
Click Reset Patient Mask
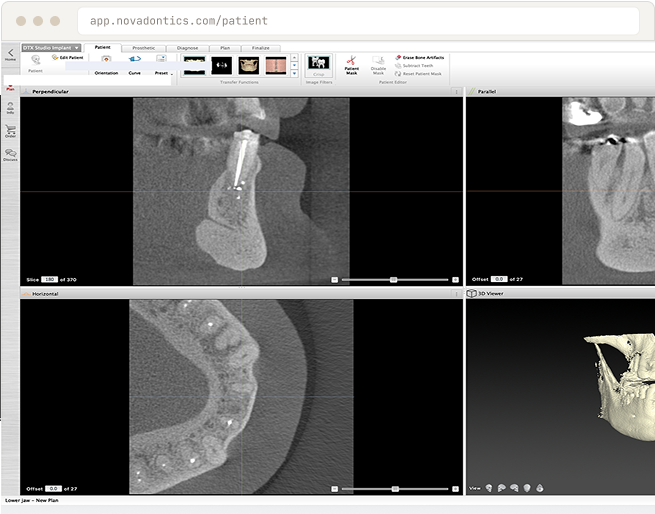coord(418,74)
